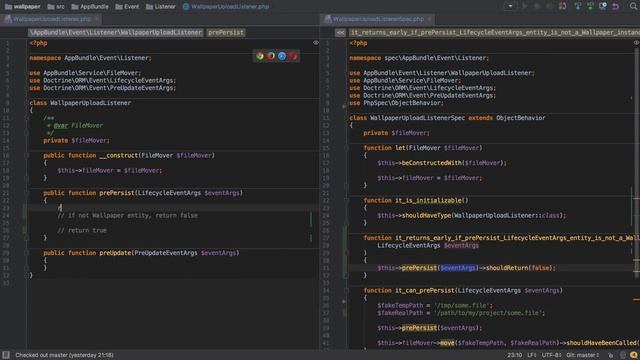Click the green VCS Commit icon
The width and height of the screenshot is (640, 360).
pyautogui.click(x=590, y=6)
